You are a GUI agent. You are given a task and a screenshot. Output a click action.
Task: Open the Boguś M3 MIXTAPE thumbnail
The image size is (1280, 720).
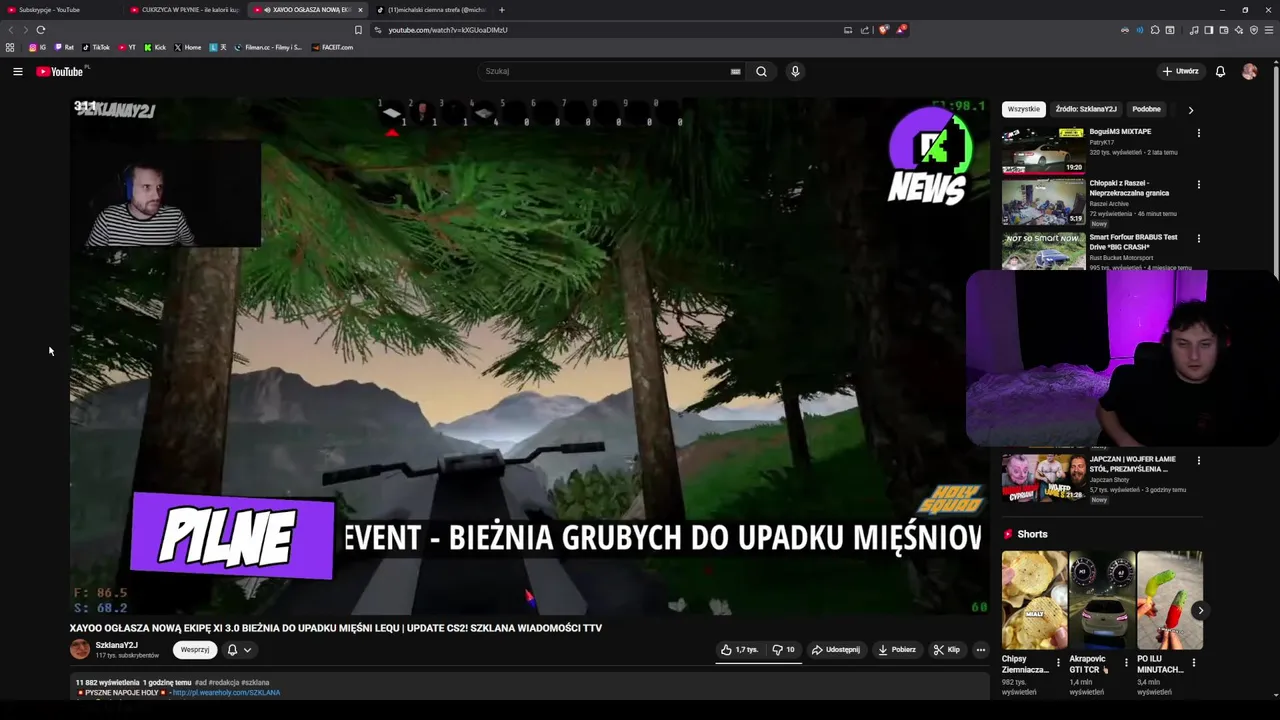click(1043, 150)
